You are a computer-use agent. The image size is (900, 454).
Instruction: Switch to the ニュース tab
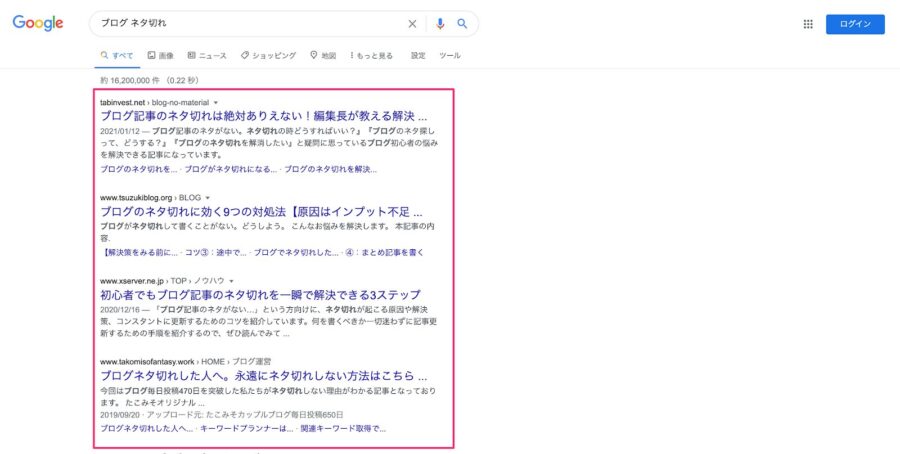pyautogui.click(x=207, y=56)
